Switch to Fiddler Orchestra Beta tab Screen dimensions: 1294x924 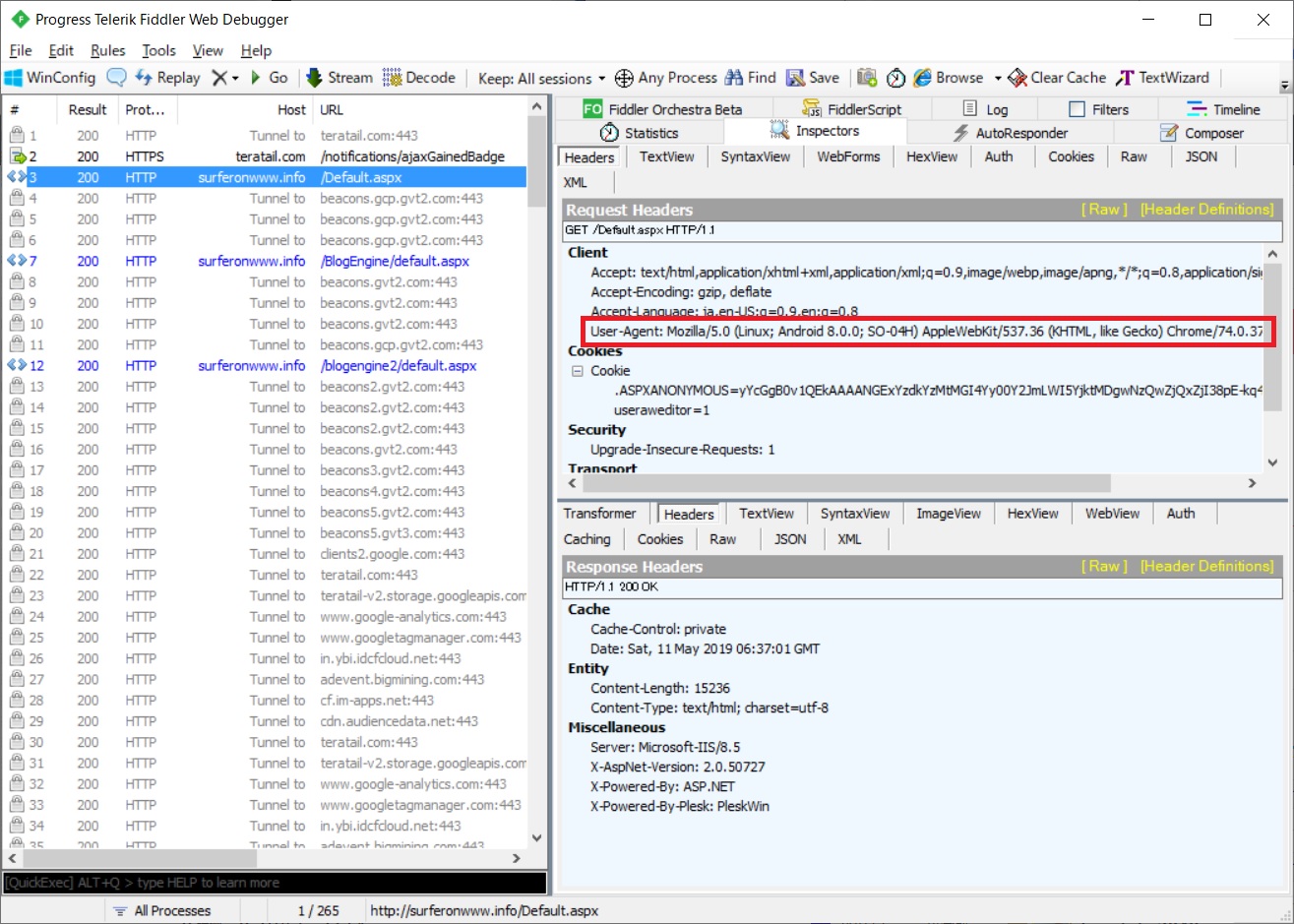click(x=663, y=109)
